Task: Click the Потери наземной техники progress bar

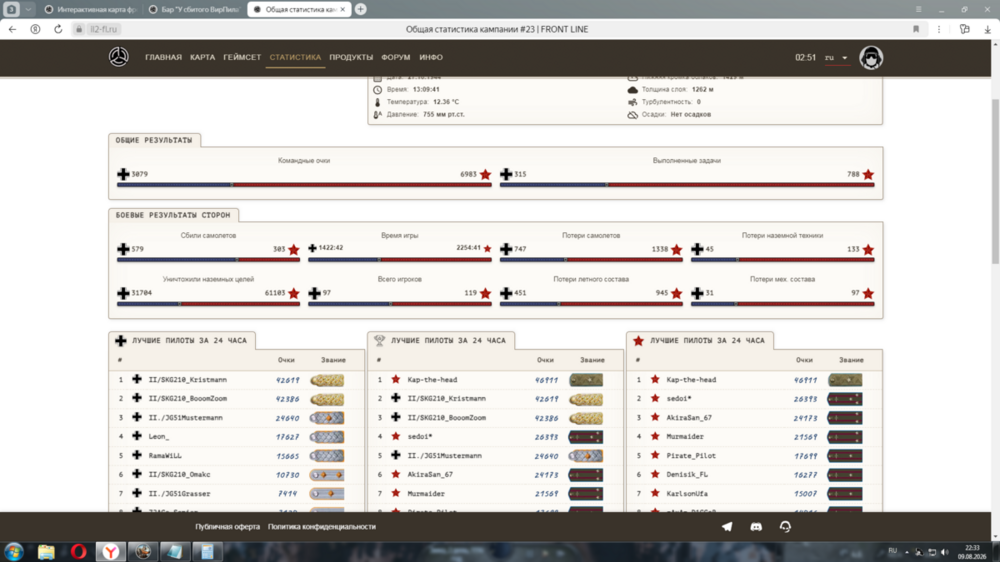Action: click(x=783, y=260)
